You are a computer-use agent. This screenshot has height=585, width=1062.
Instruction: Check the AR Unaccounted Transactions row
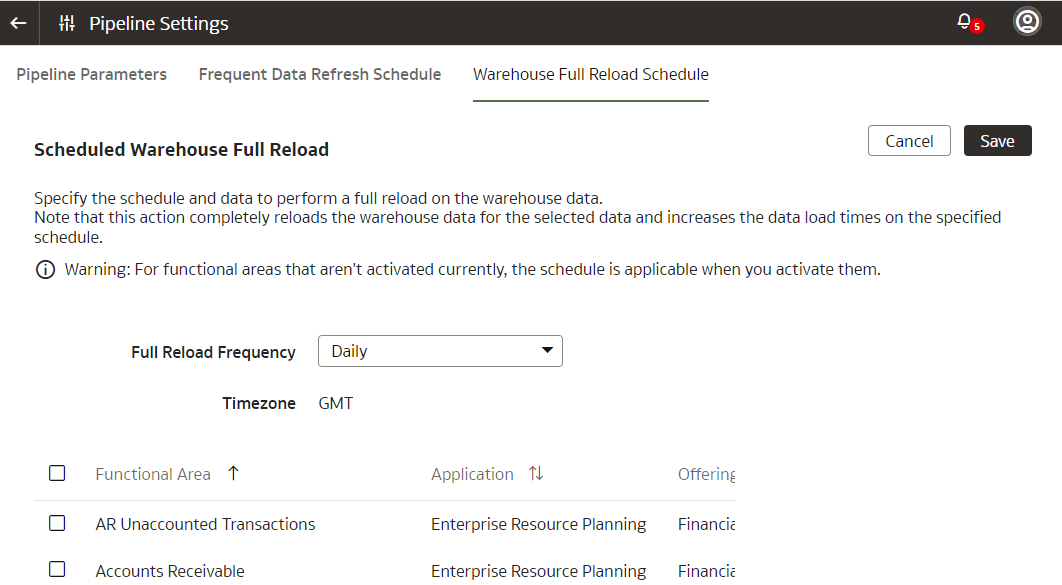[57, 523]
